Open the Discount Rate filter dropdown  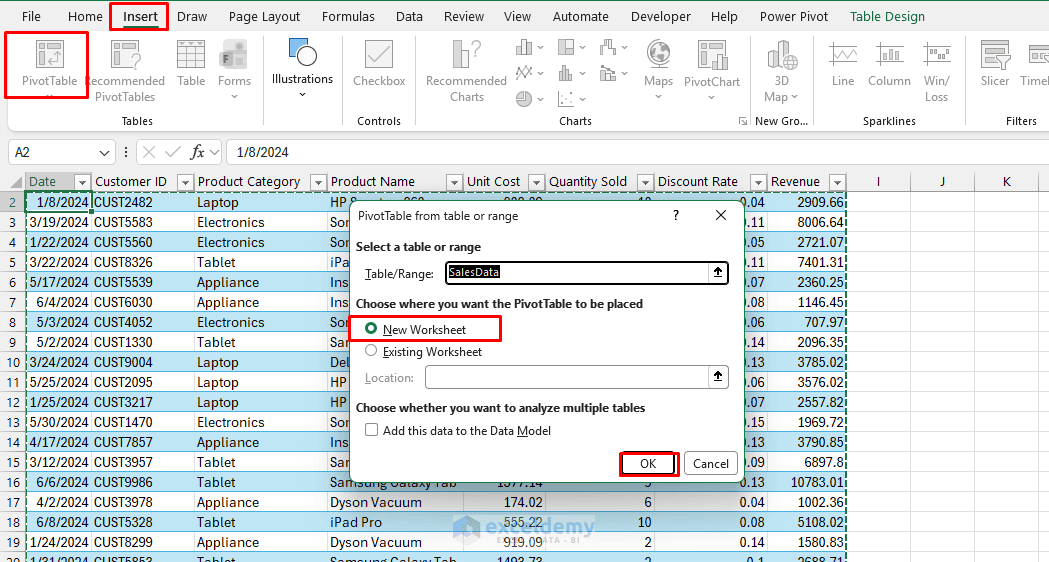coord(757,182)
